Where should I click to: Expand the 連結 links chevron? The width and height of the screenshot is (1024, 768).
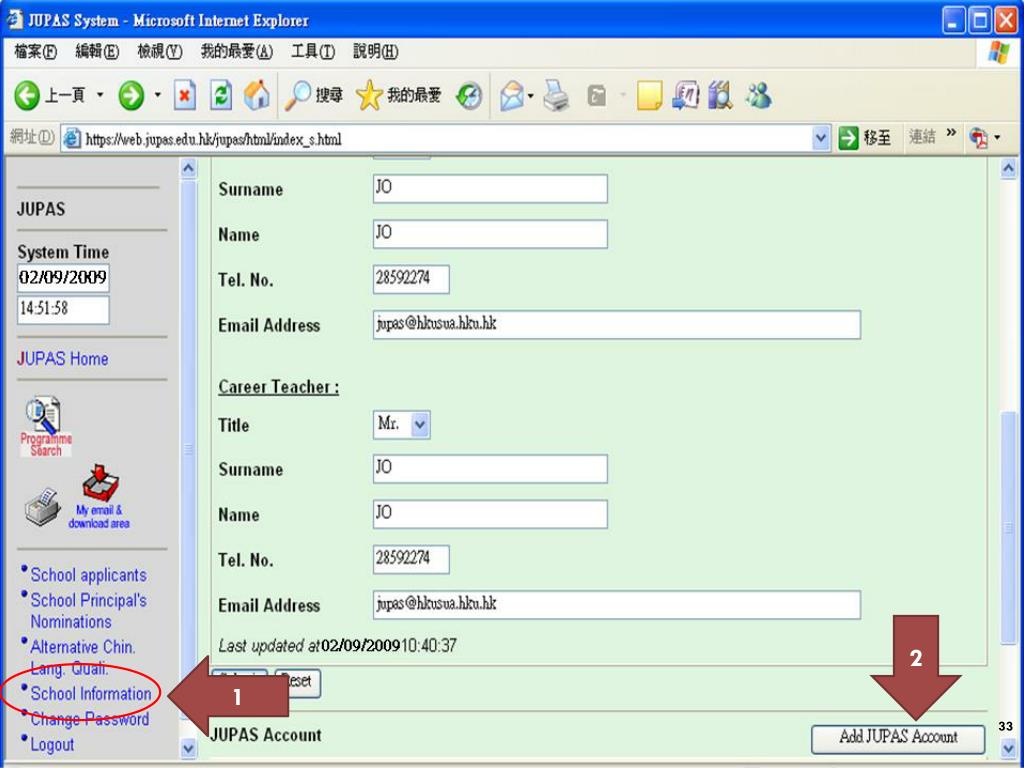[x=951, y=133]
